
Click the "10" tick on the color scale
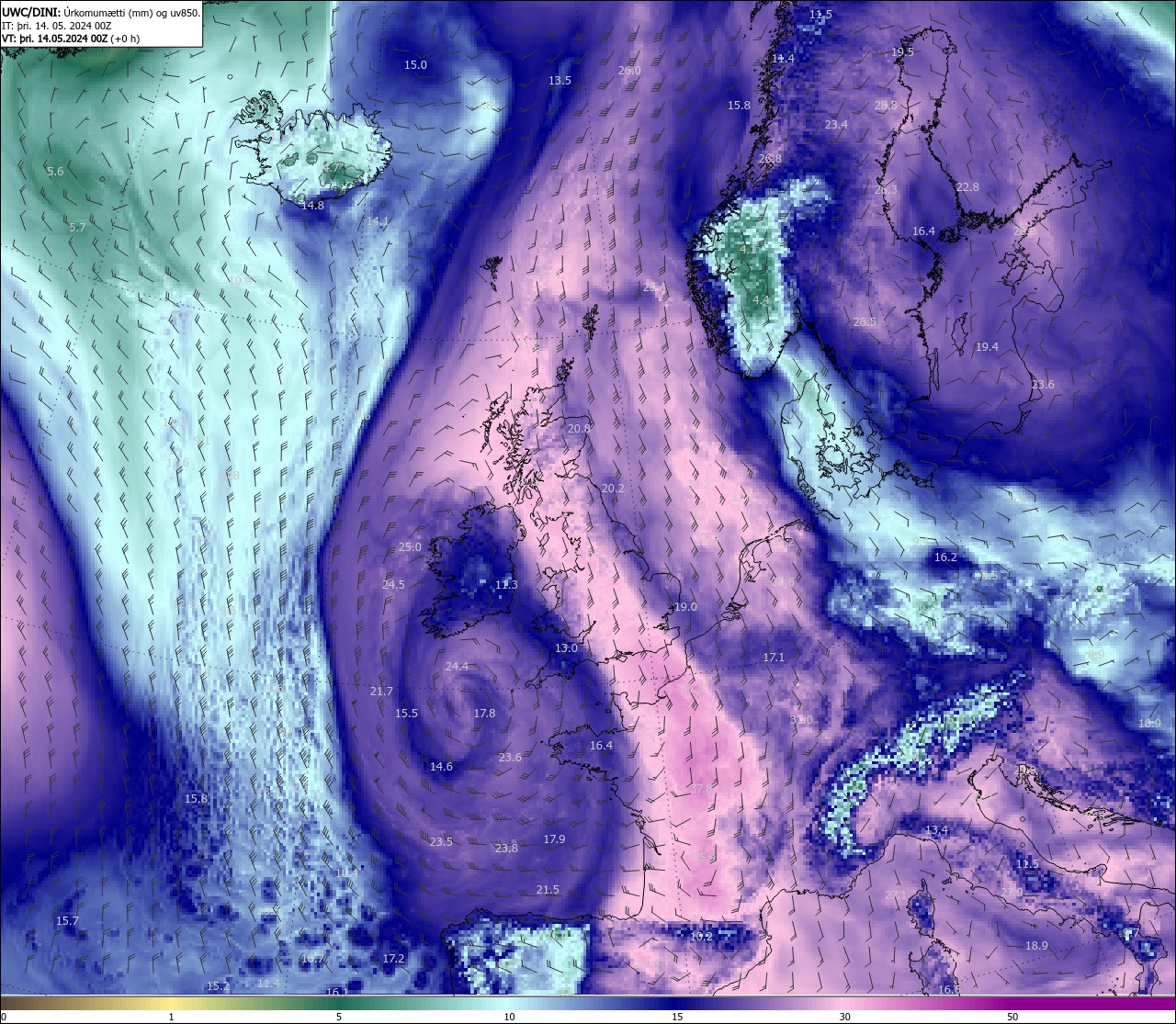point(509,1017)
